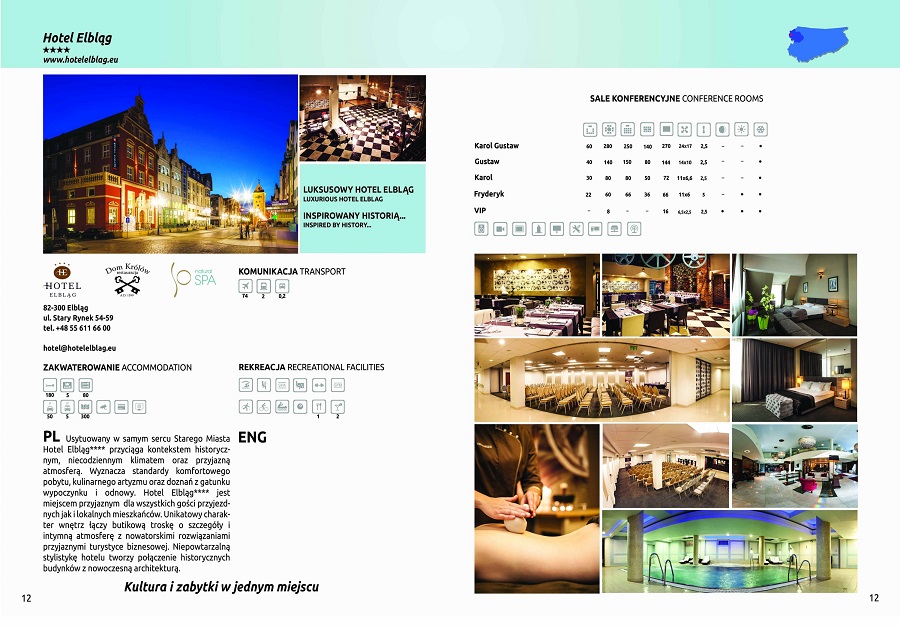Click the 'Karol' conference room row label
This screenshot has height=626, width=900.
tap(483, 178)
